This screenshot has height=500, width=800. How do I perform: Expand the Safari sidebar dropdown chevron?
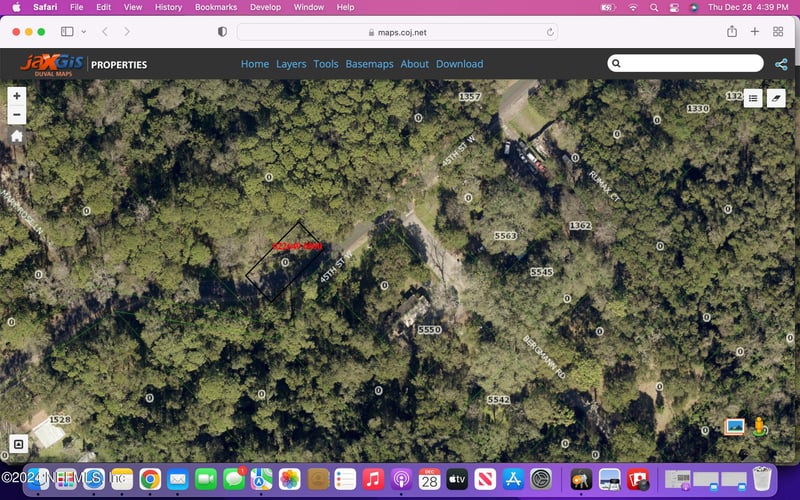click(x=84, y=32)
